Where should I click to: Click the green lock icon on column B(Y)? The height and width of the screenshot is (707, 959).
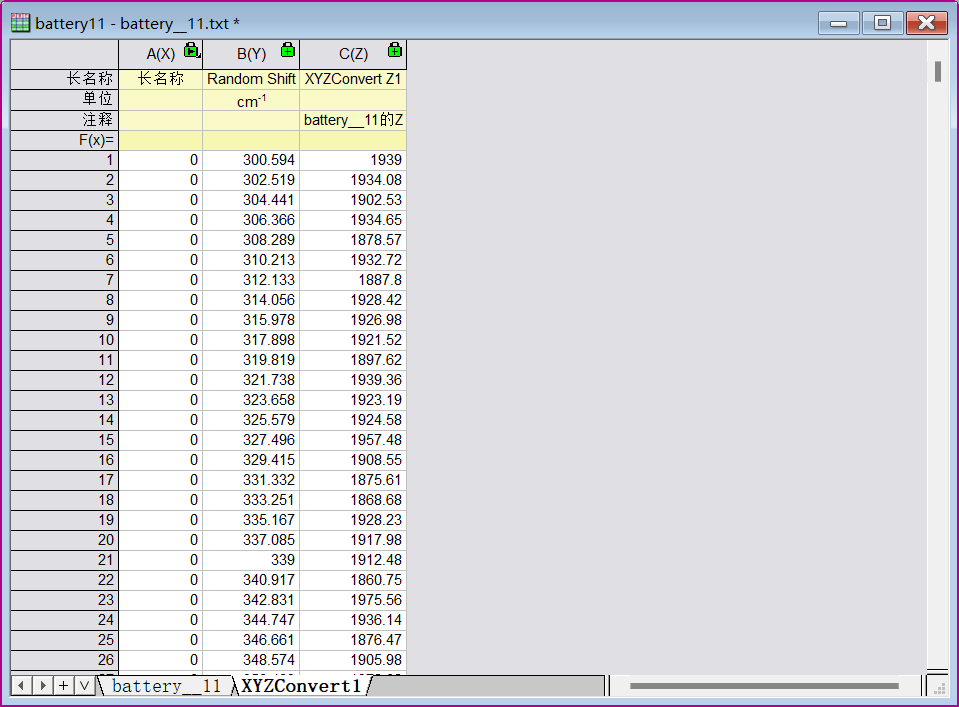point(288,51)
